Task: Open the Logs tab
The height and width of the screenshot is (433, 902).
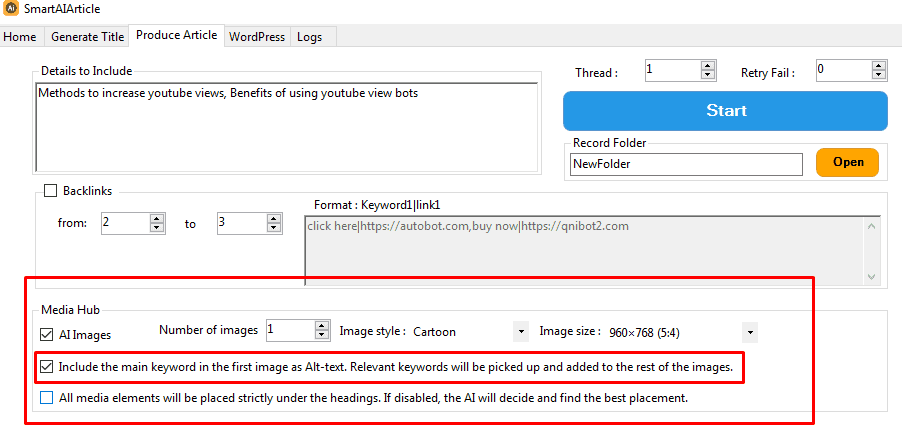Action: [309, 37]
